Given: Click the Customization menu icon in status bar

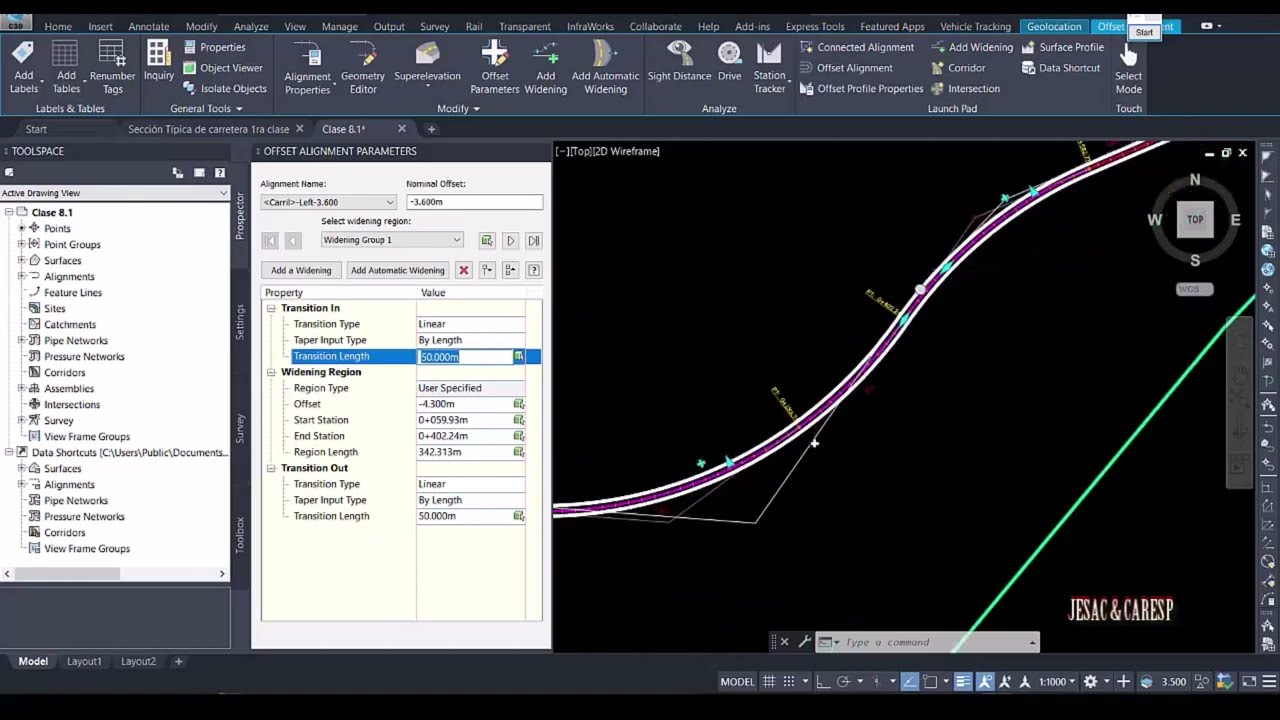Looking at the screenshot, I should 1271,682.
